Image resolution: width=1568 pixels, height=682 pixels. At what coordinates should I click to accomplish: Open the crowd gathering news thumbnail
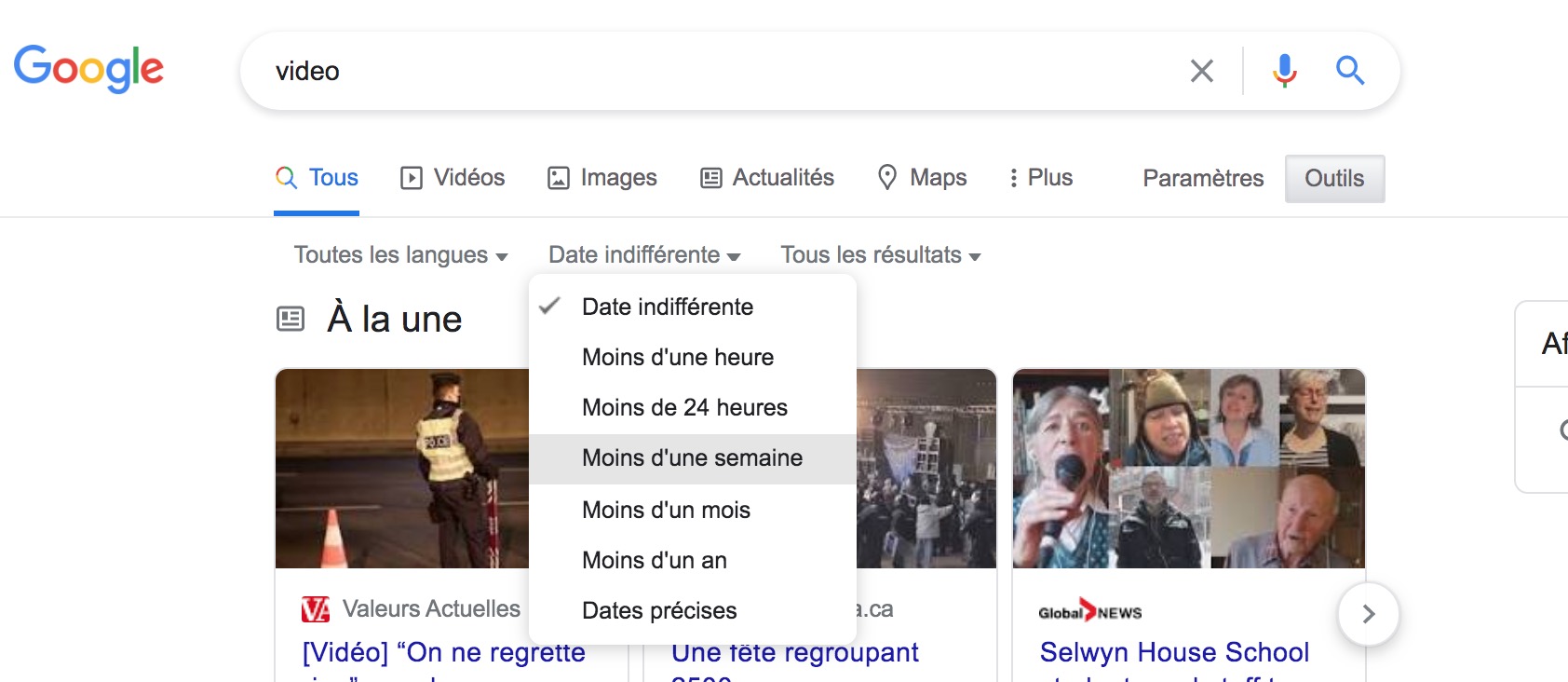click(926, 468)
